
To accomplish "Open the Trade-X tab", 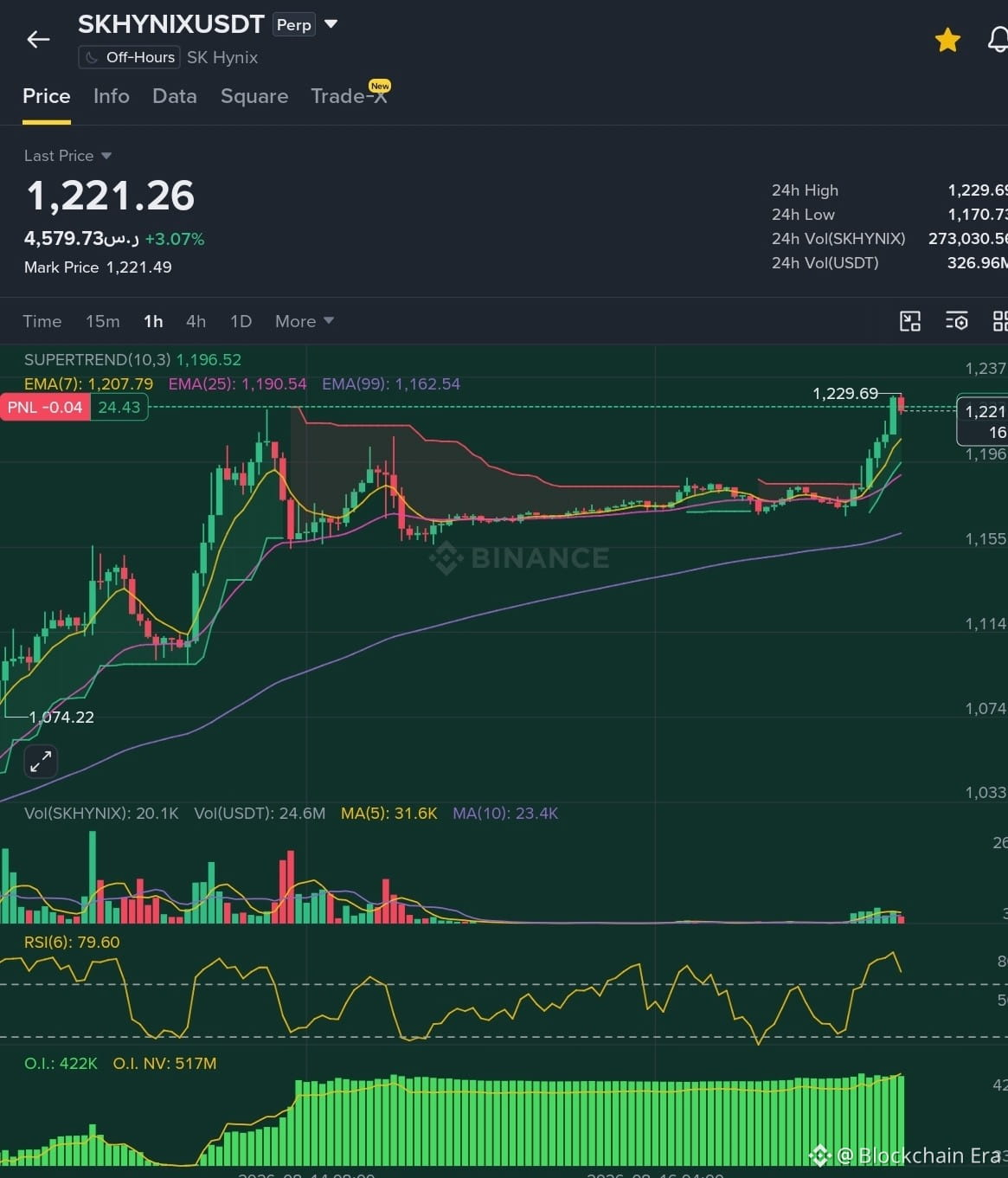I will [350, 96].
